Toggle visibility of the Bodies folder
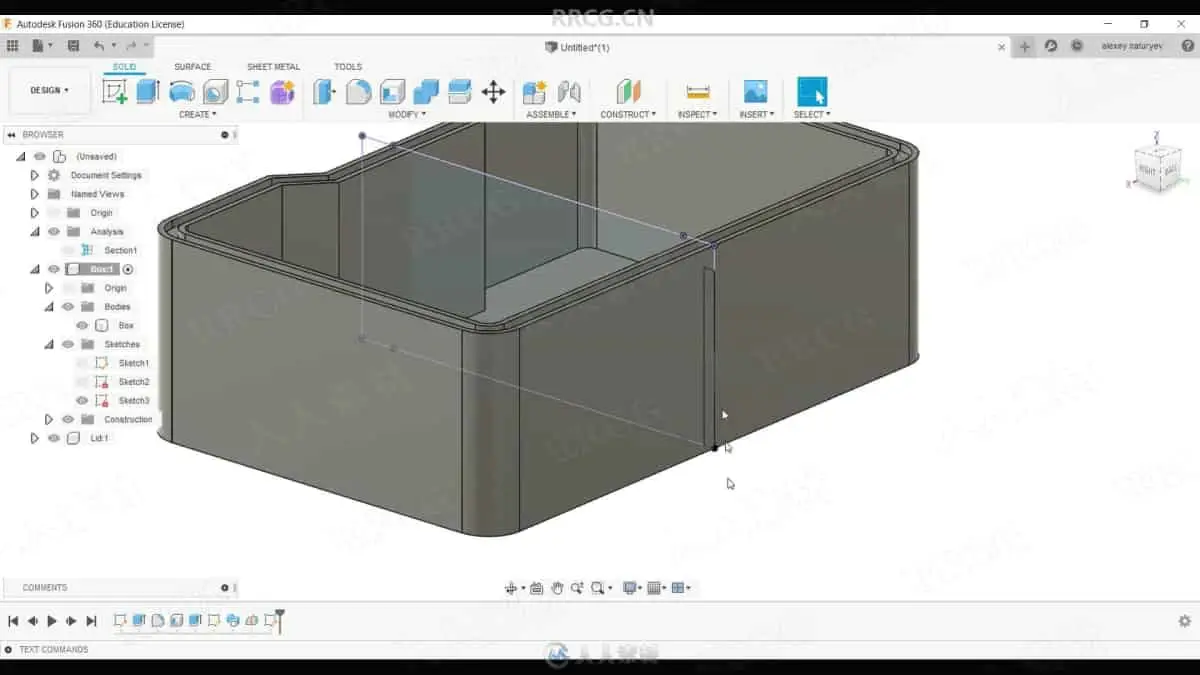This screenshot has height=675, width=1200. 68,307
